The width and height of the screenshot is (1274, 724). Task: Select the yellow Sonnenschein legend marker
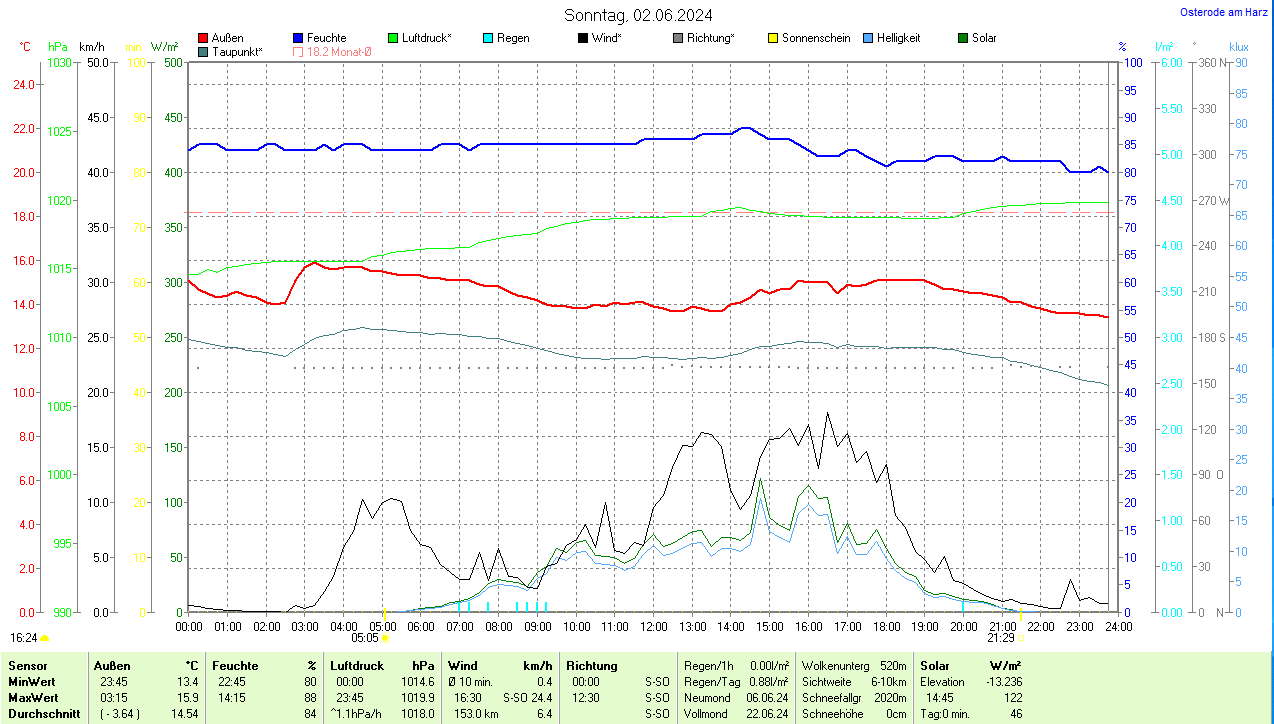(773, 38)
